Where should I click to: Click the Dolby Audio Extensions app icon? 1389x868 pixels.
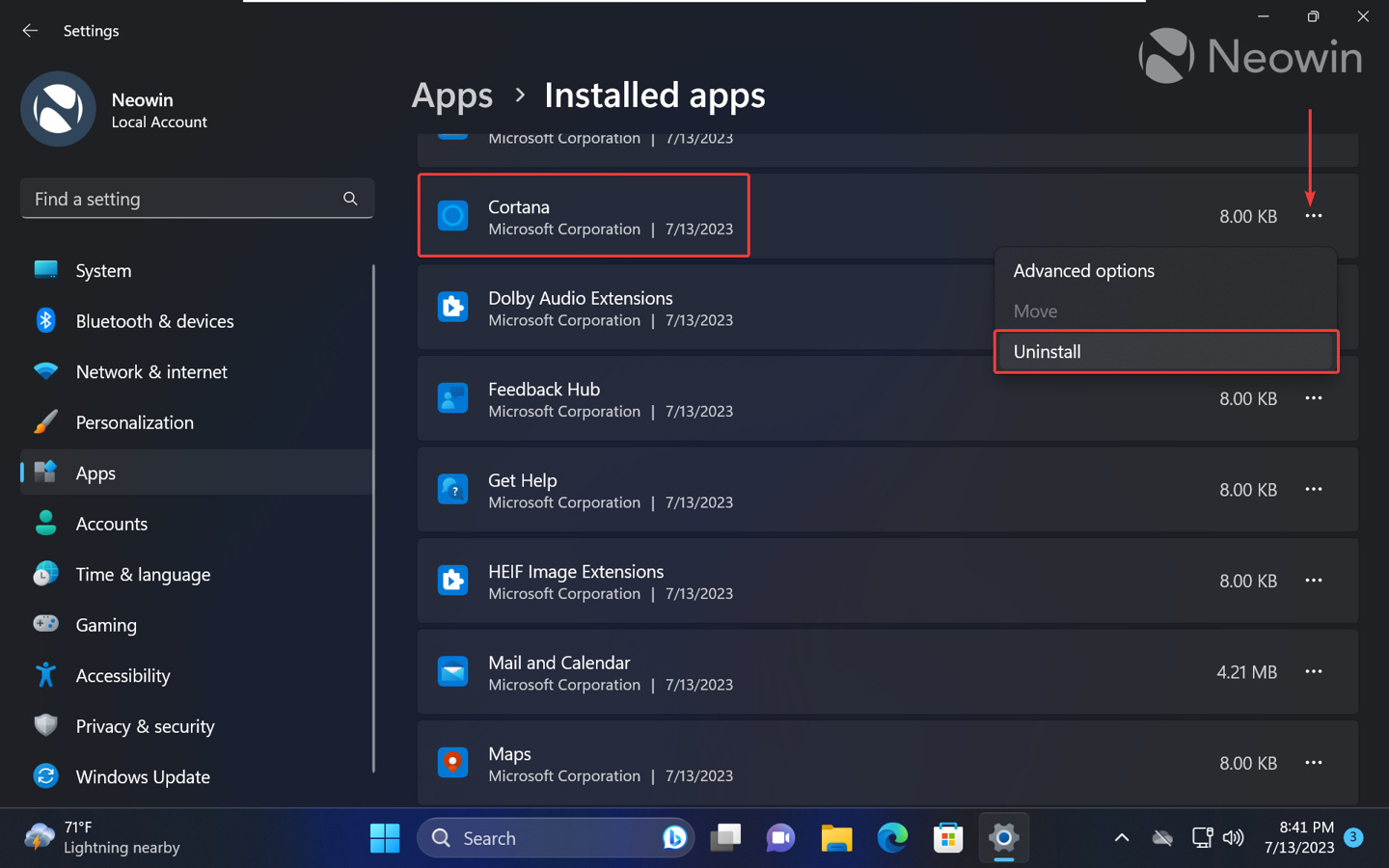coord(452,307)
